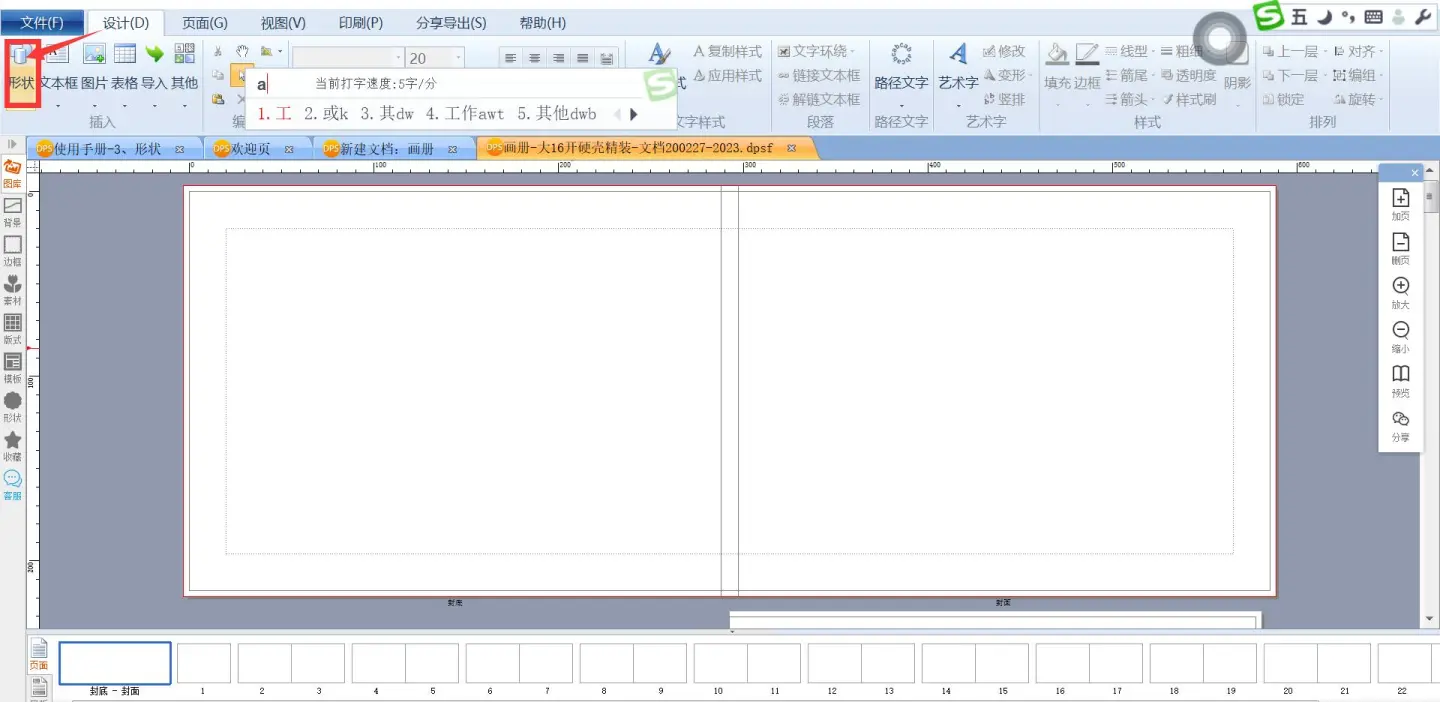This screenshot has width=1440, height=702.
Task: Open the 预览 preview from the floating panel
Action: tap(1400, 381)
